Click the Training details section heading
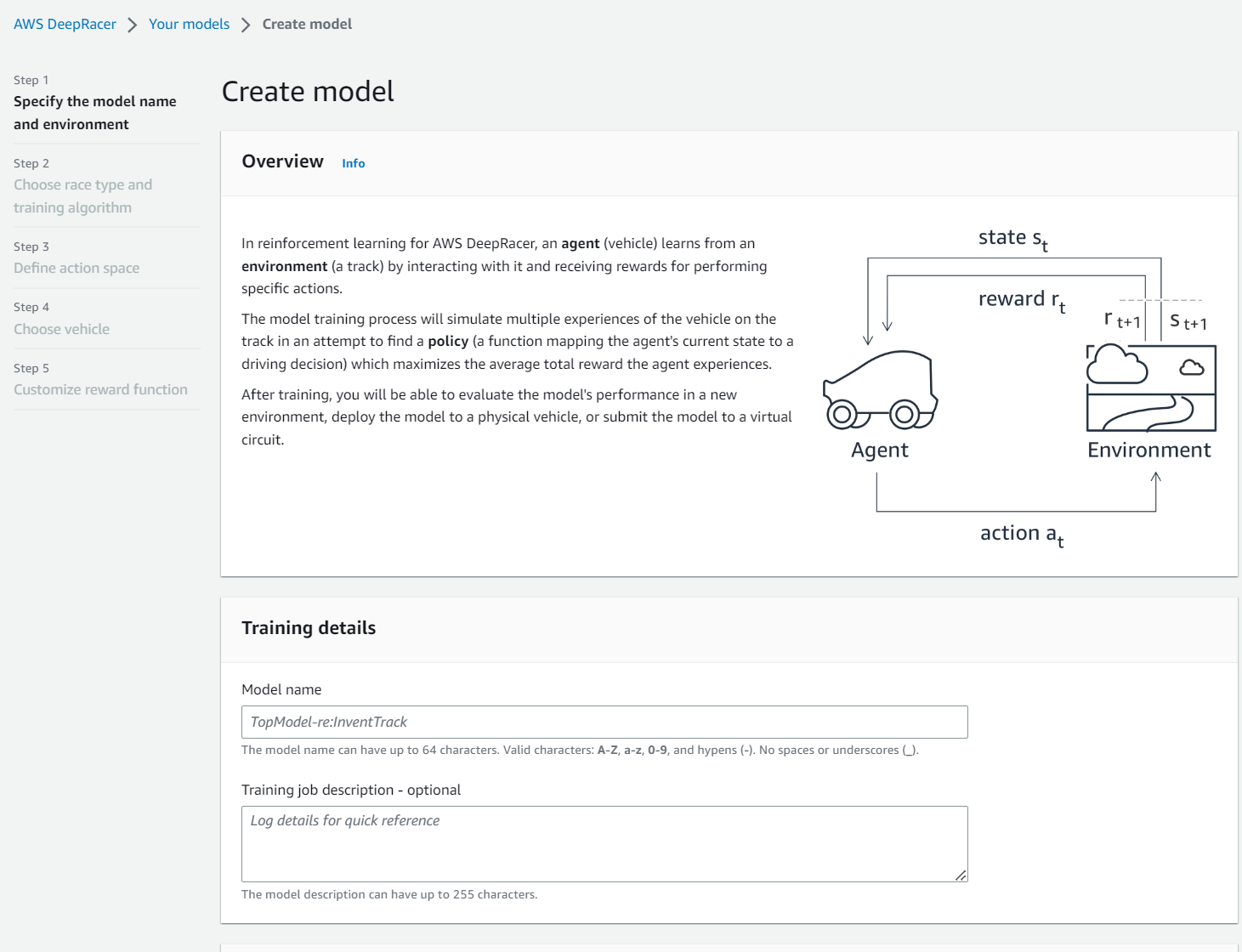The width and height of the screenshot is (1242, 952). coord(309,628)
